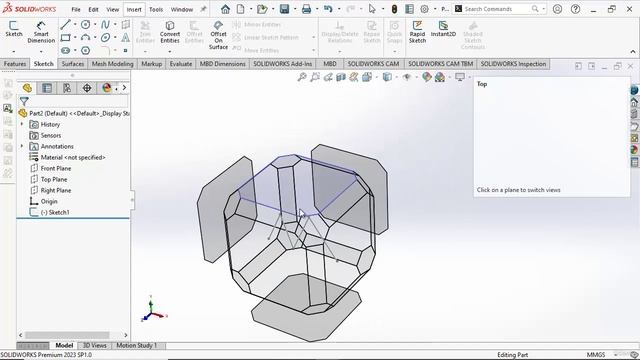Select the Ellipse sketch tool
This screenshot has height=360, width=640.
(x=105, y=38)
